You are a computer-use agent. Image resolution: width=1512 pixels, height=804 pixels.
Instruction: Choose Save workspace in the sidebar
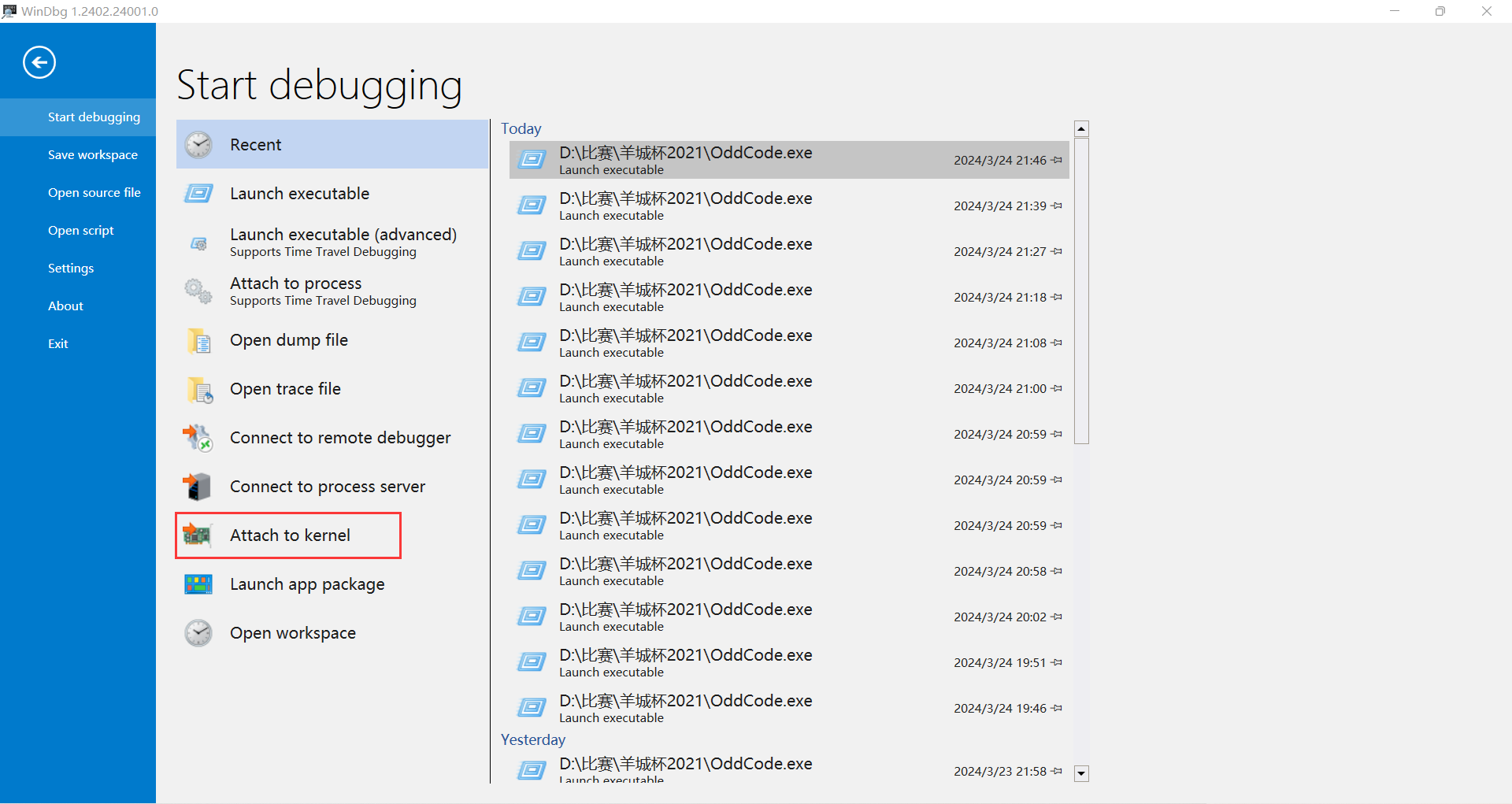click(x=78, y=155)
